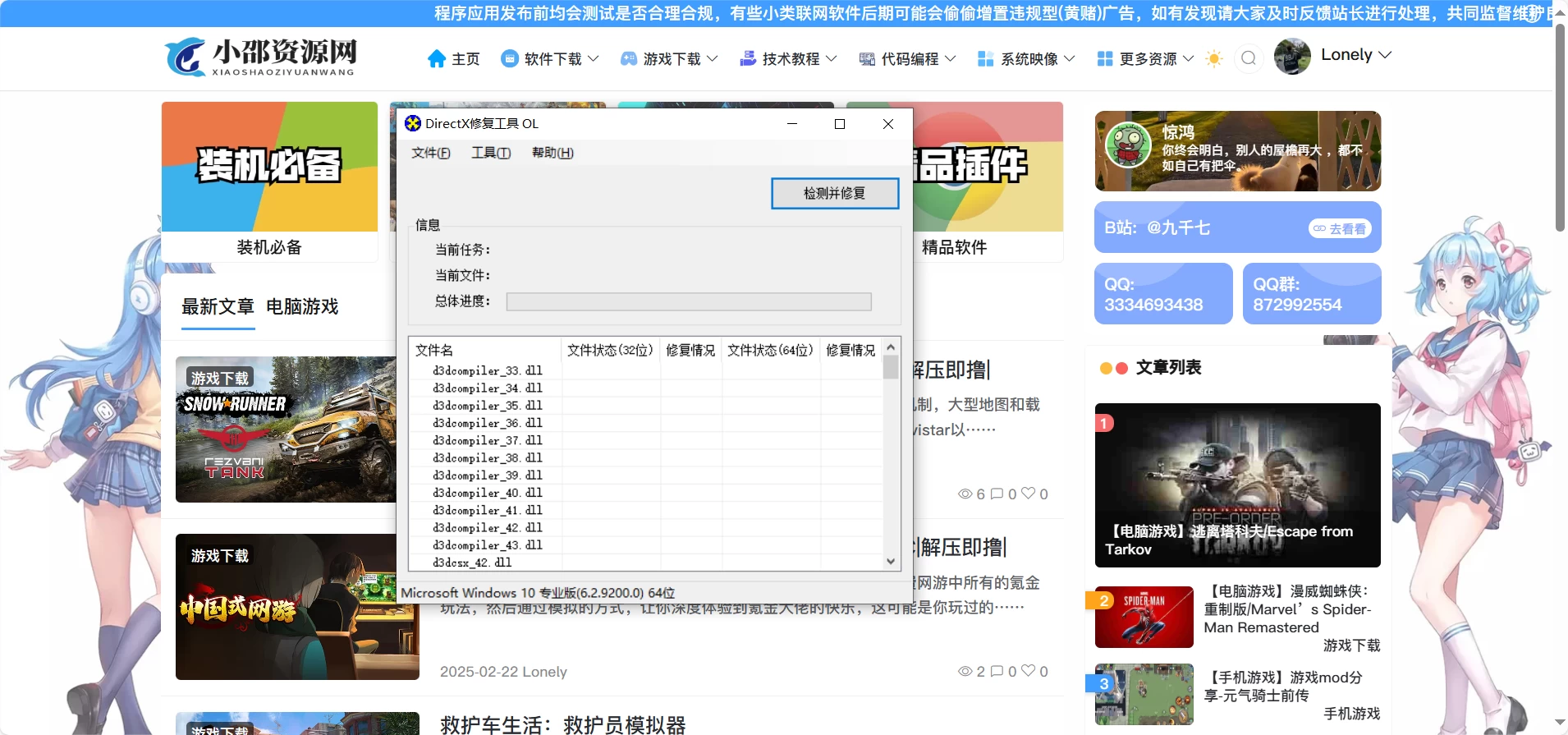Screen dimensions: 1568x735
Task: Expand the 系统映像 dropdown chevron
Action: [1070, 58]
